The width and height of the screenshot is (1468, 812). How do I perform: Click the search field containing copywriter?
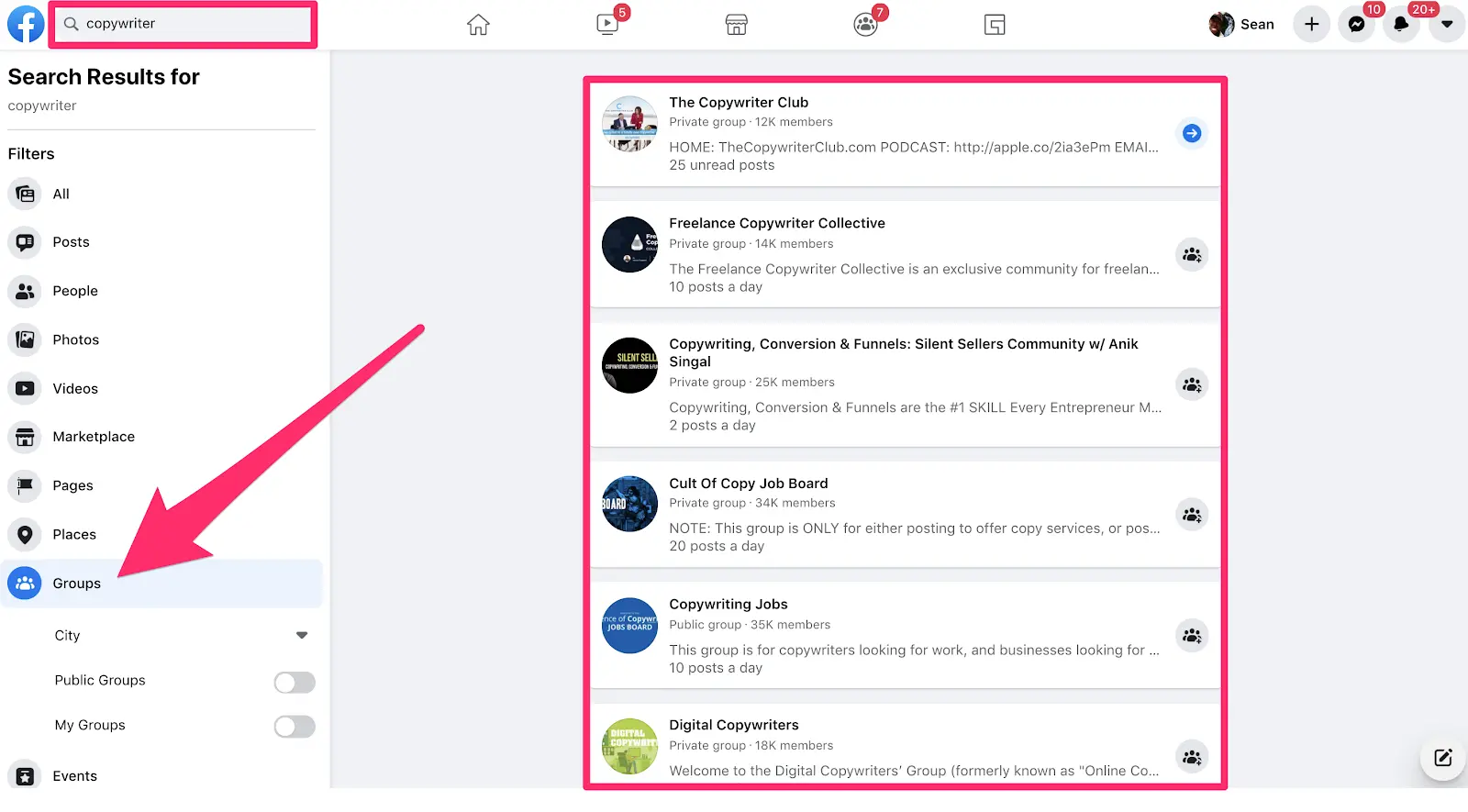[184, 24]
